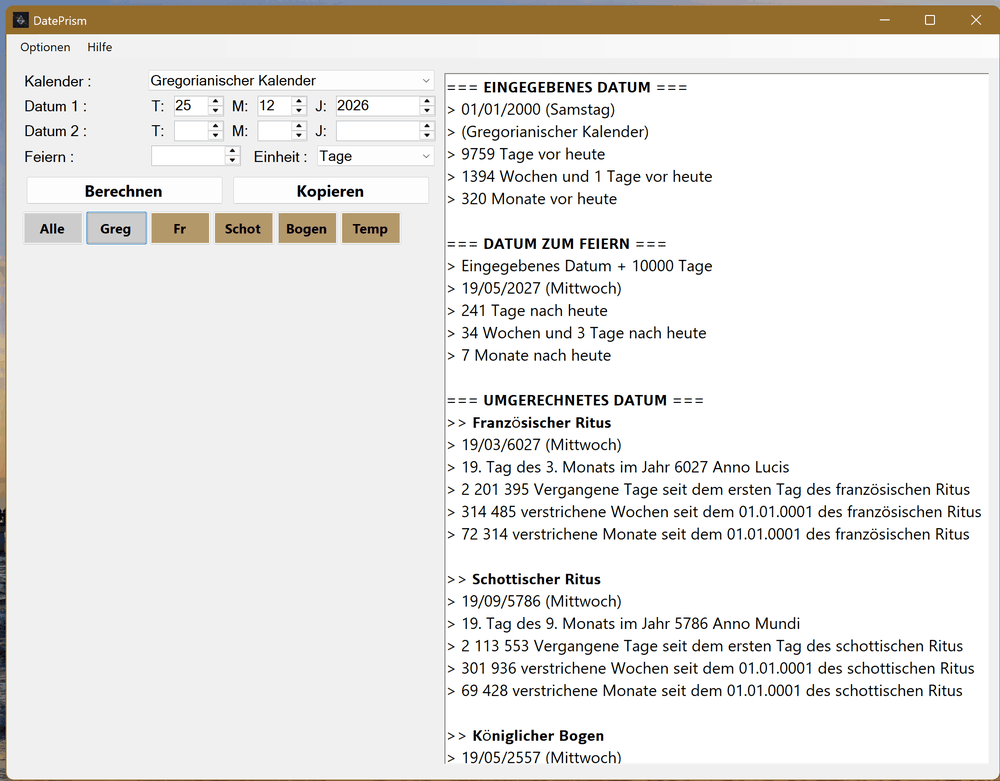This screenshot has width=1000, height=781.
Task: Decrease the Datum 2 month value
Action: click(299, 135)
